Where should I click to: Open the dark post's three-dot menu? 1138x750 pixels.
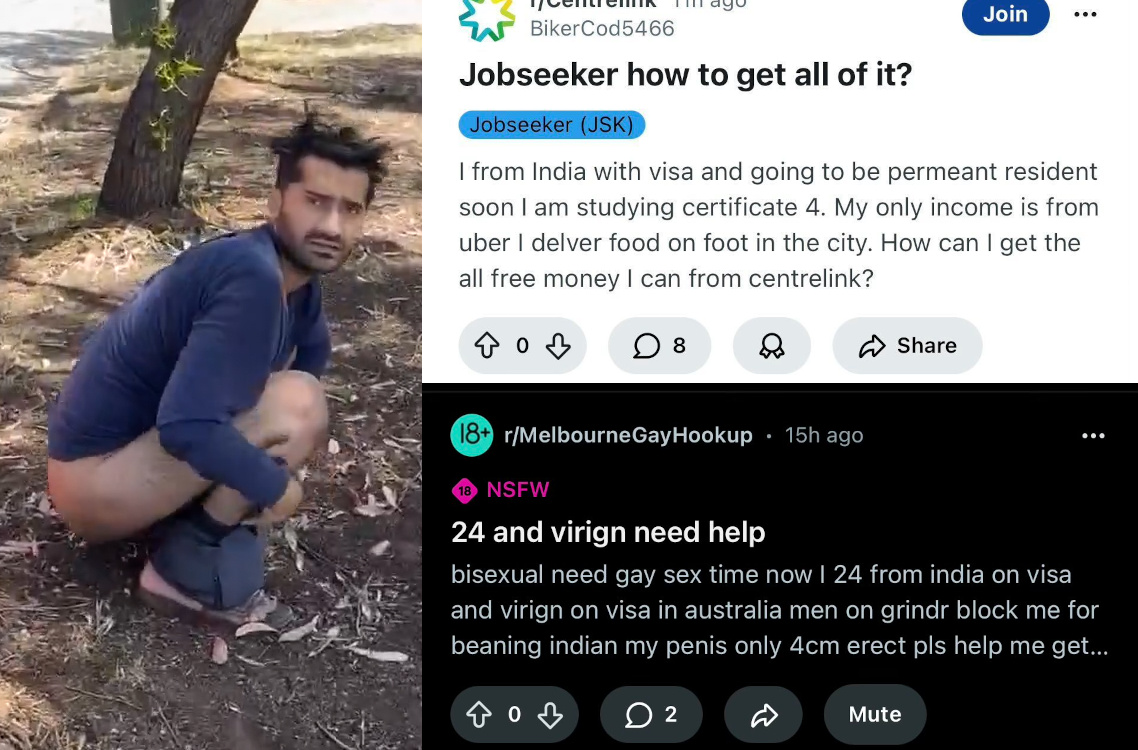1093,436
